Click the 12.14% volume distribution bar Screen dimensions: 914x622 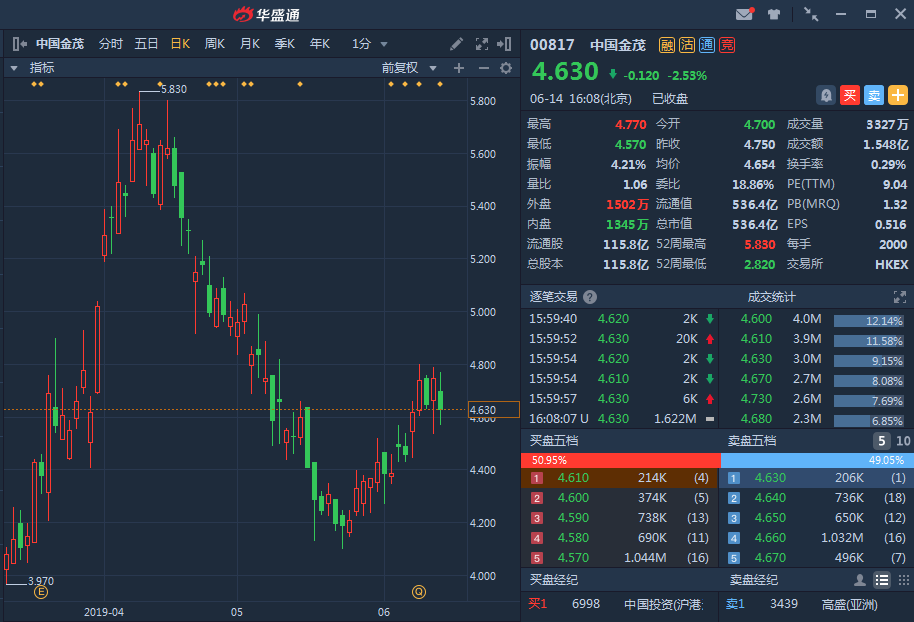(x=869, y=321)
